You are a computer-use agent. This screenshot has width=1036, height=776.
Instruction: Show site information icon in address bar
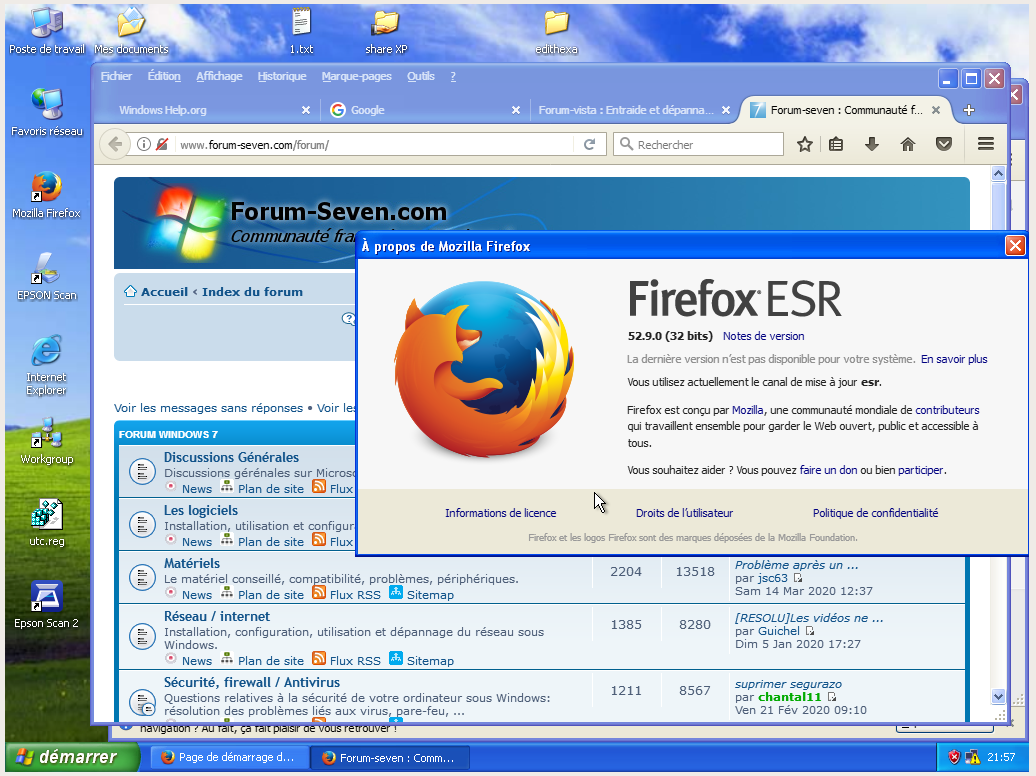point(143,144)
